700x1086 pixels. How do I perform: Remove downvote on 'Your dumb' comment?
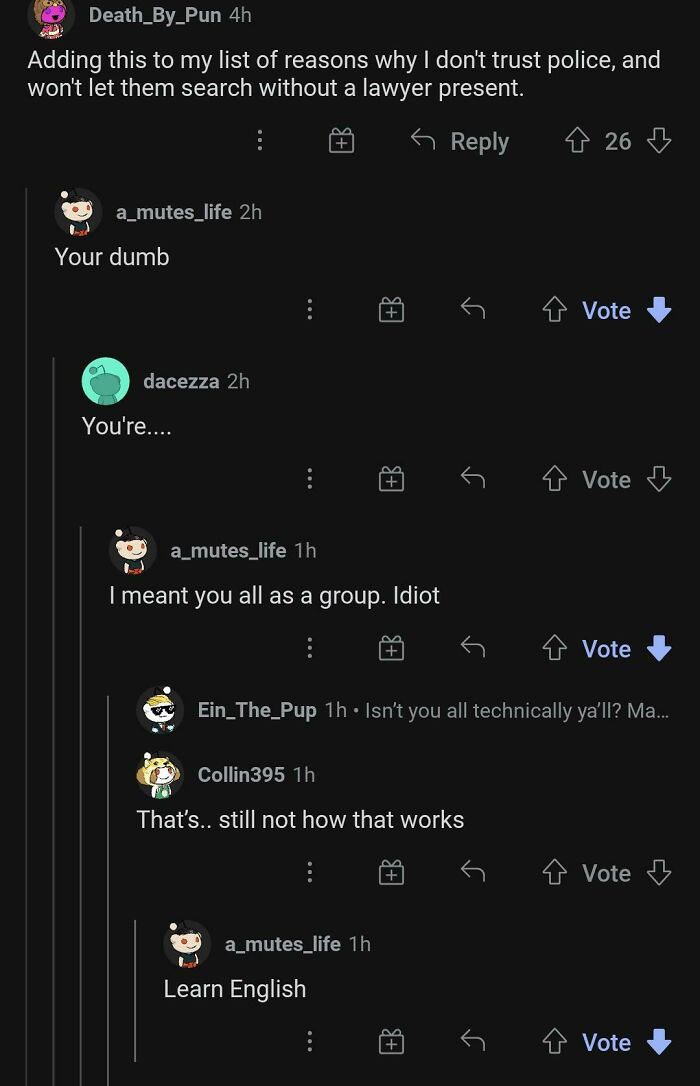click(658, 311)
